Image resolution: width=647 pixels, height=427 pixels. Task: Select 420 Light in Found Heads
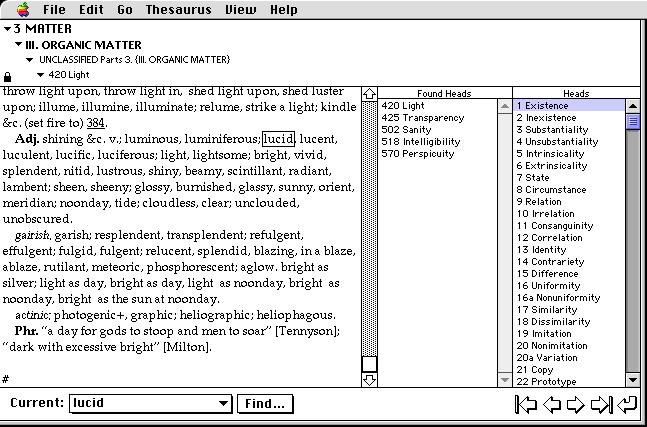click(438, 106)
